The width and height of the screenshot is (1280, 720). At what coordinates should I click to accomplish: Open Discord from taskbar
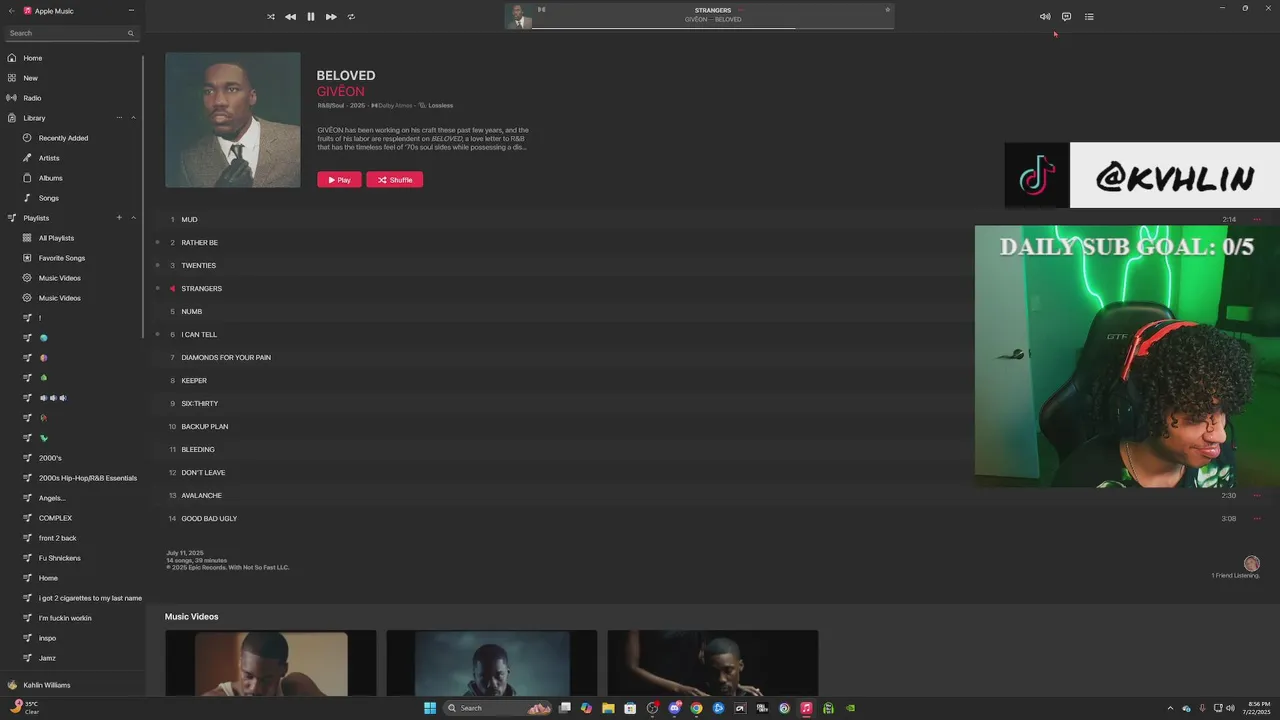point(674,708)
